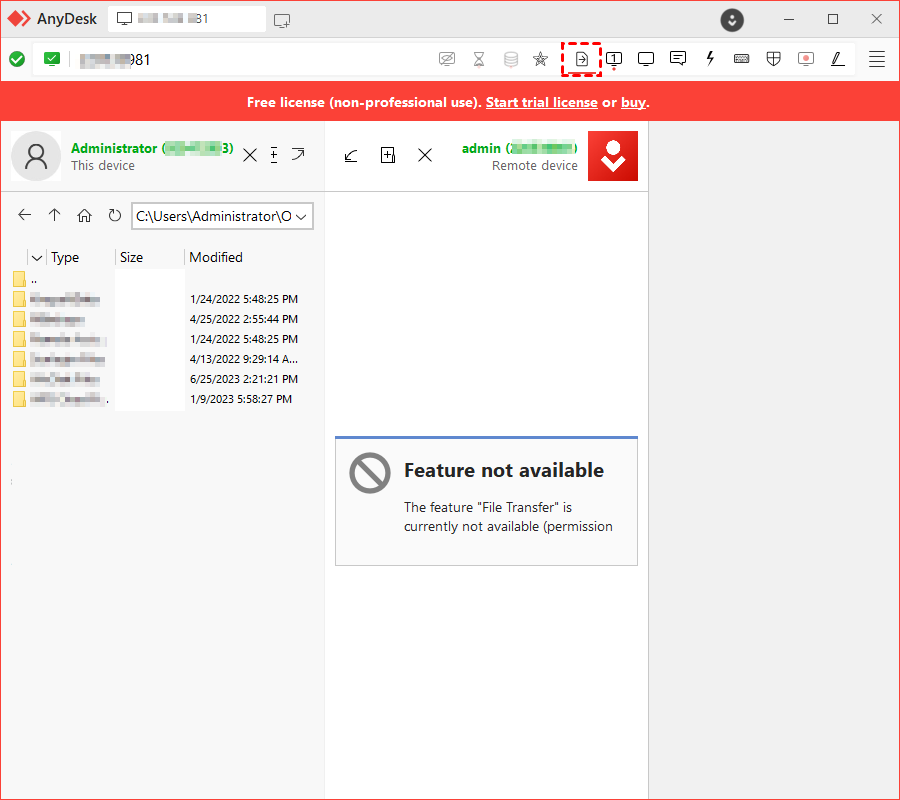This screenshot has height=800, width=900.
Task: Open the File Transfer document-arrow icon
Action: 581,59
